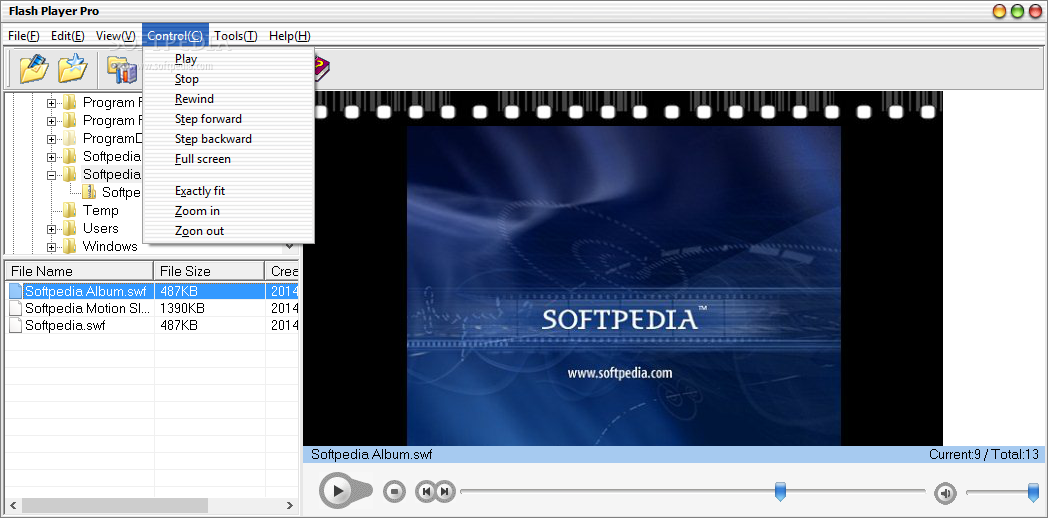1048x518 pixels.
Task: Choose Exactly fit from Control menu
Action: [x=229, y=191]
